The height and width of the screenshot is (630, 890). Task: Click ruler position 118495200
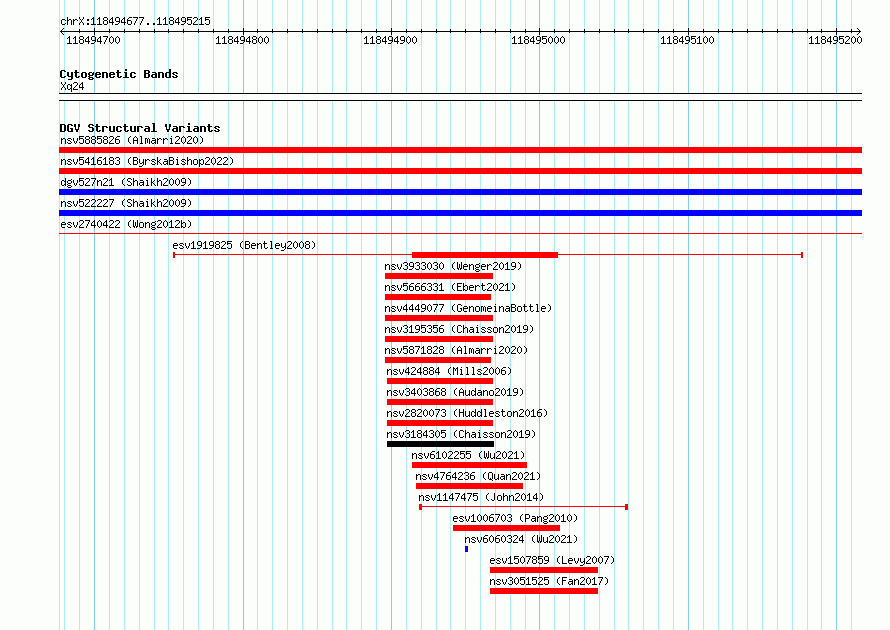pos(835,40)
